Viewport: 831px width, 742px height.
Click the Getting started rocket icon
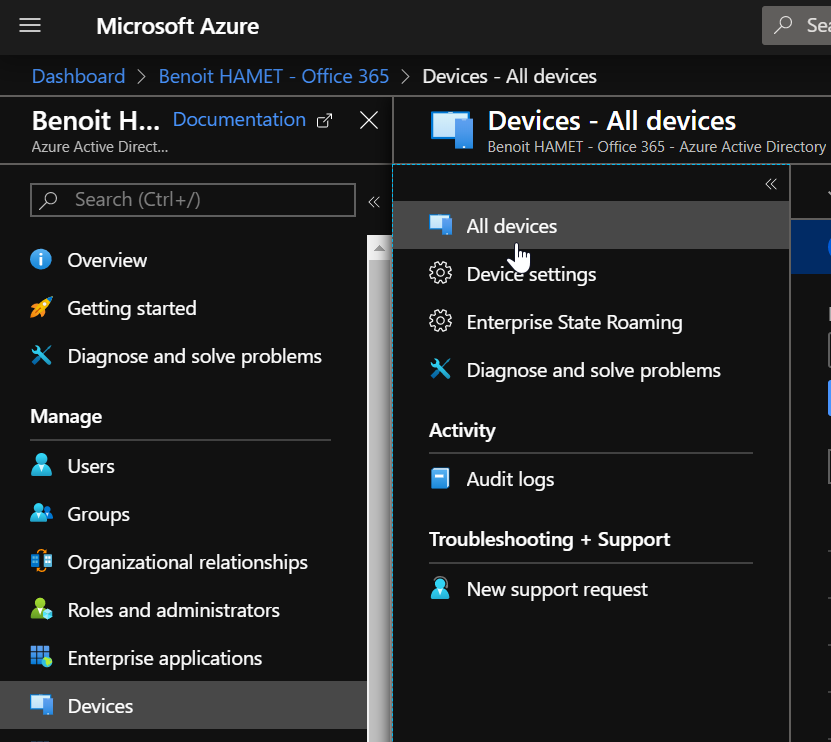tap(41, 308)
